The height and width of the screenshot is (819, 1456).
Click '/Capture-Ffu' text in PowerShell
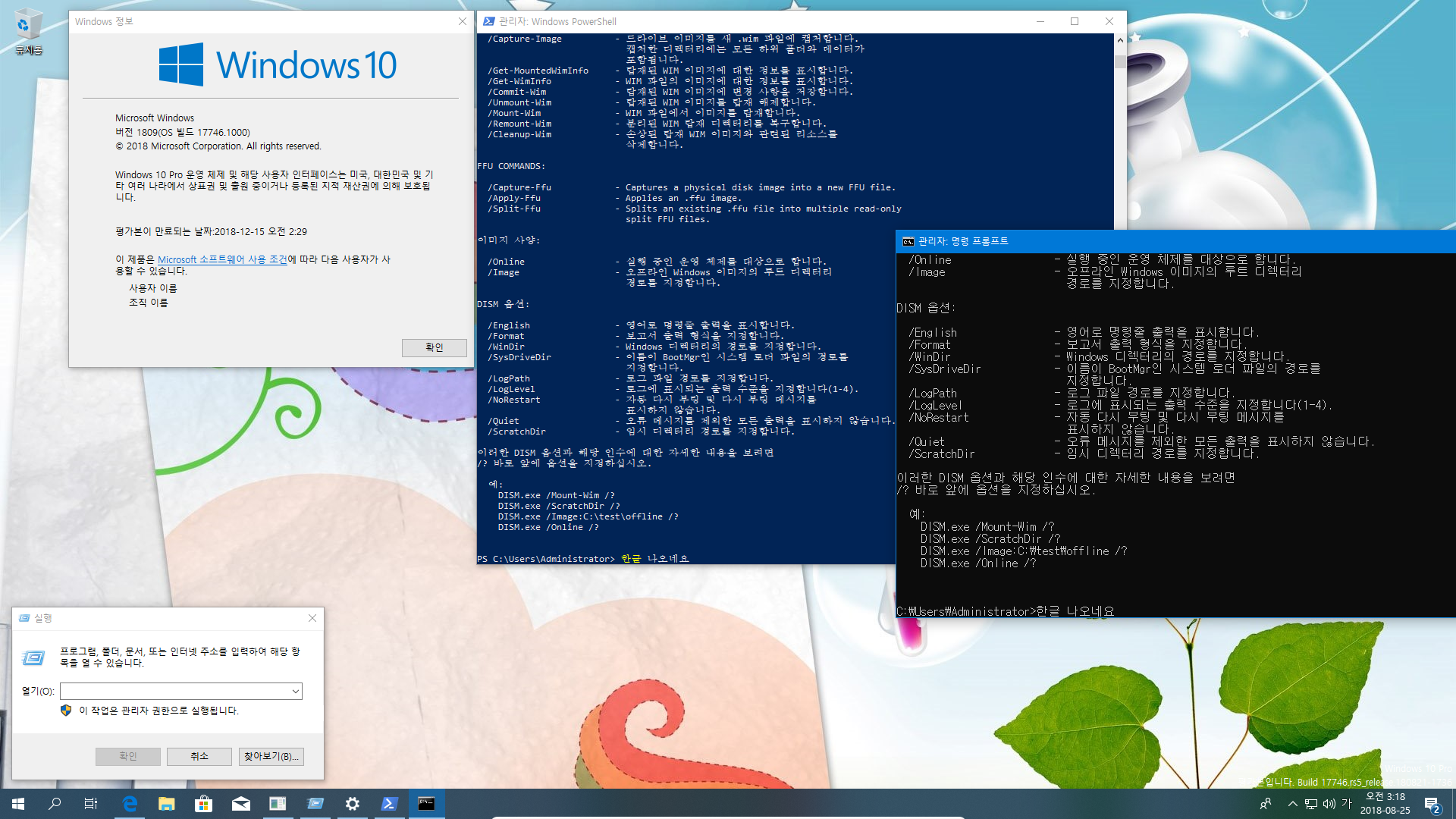click(x=519, y=187)
